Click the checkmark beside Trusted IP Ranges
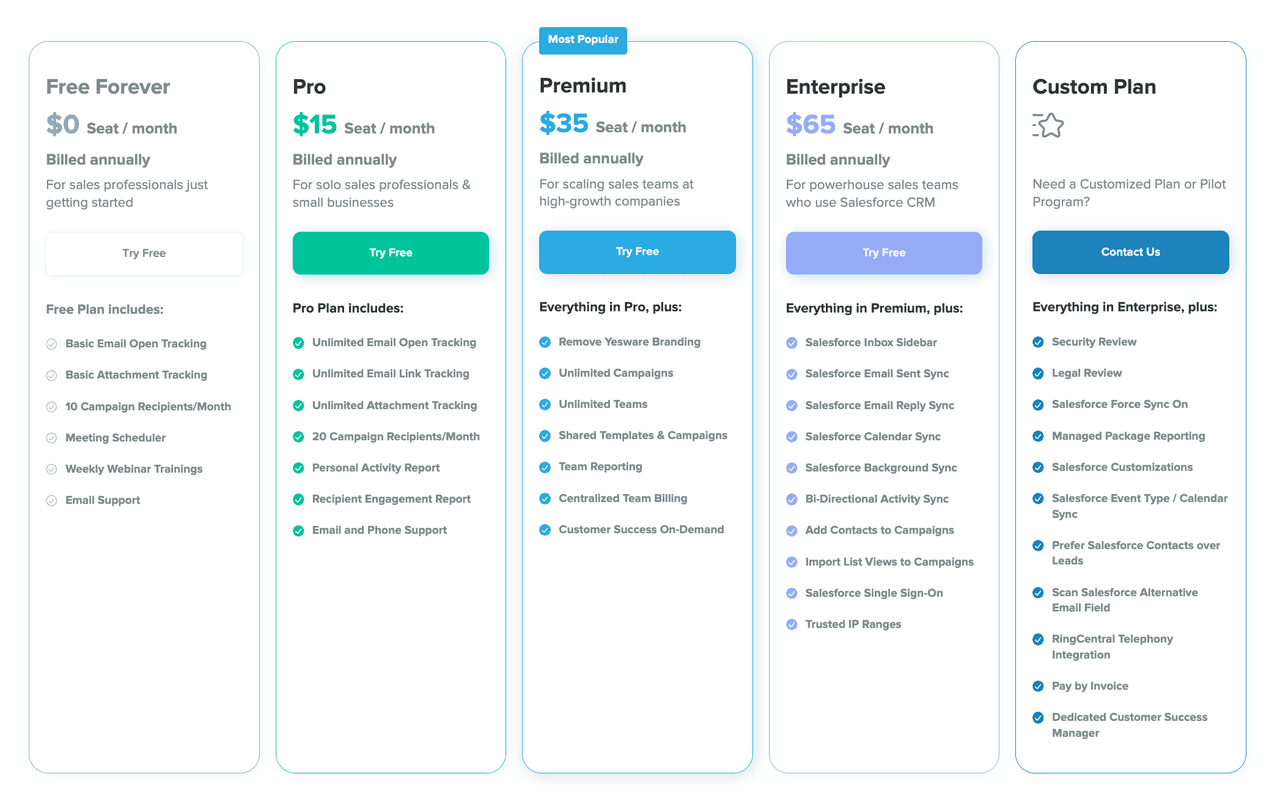1280x806 pixels. (791, 624)
